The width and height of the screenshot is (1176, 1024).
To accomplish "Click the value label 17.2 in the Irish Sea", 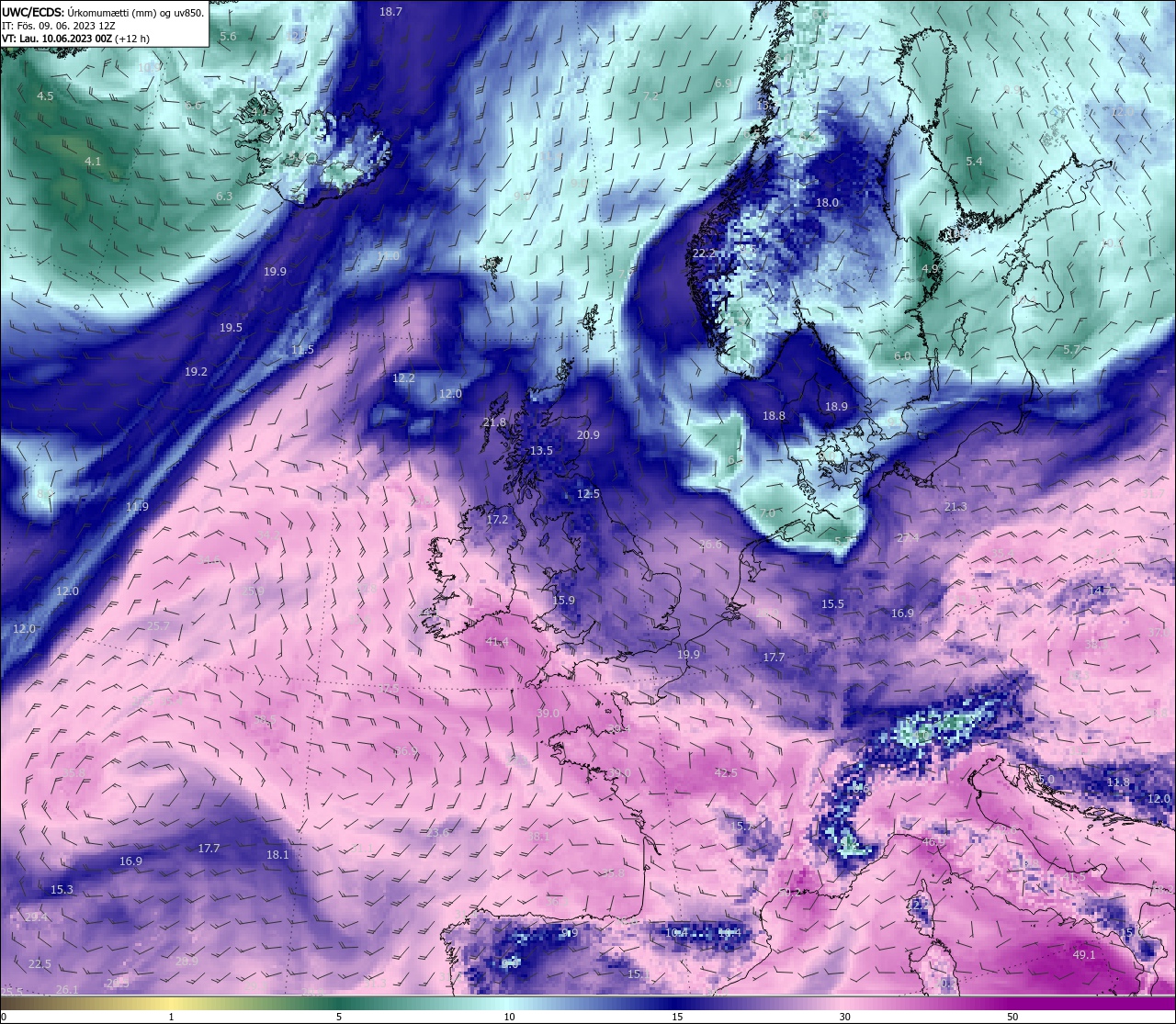I will (x=497, y=520).
